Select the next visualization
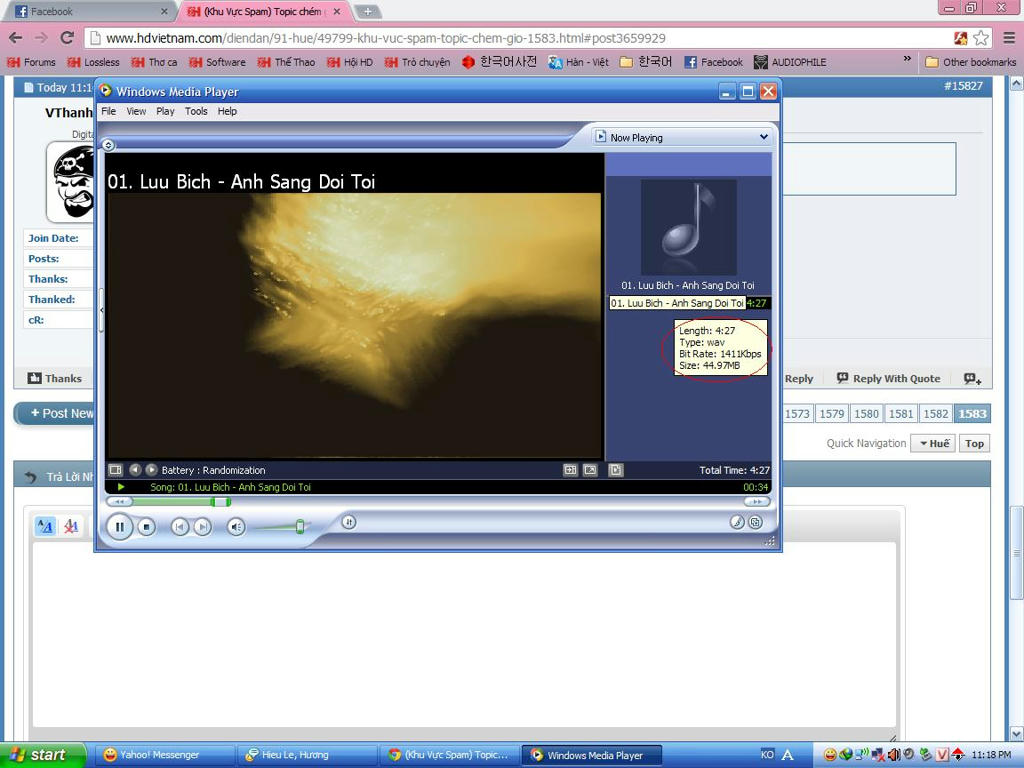The height and width of the screenshot is (768, 1024). click(152, 470)
